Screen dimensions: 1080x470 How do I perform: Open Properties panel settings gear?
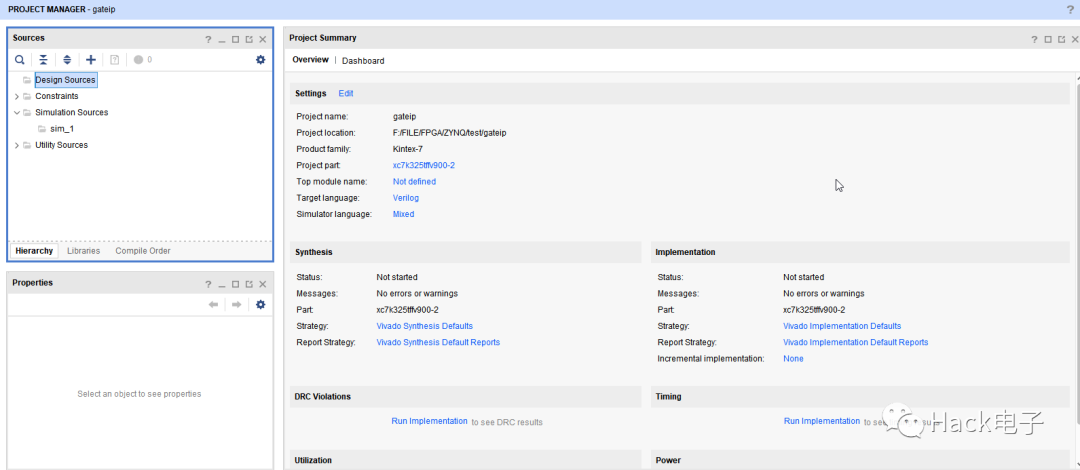tap(260, 305)
